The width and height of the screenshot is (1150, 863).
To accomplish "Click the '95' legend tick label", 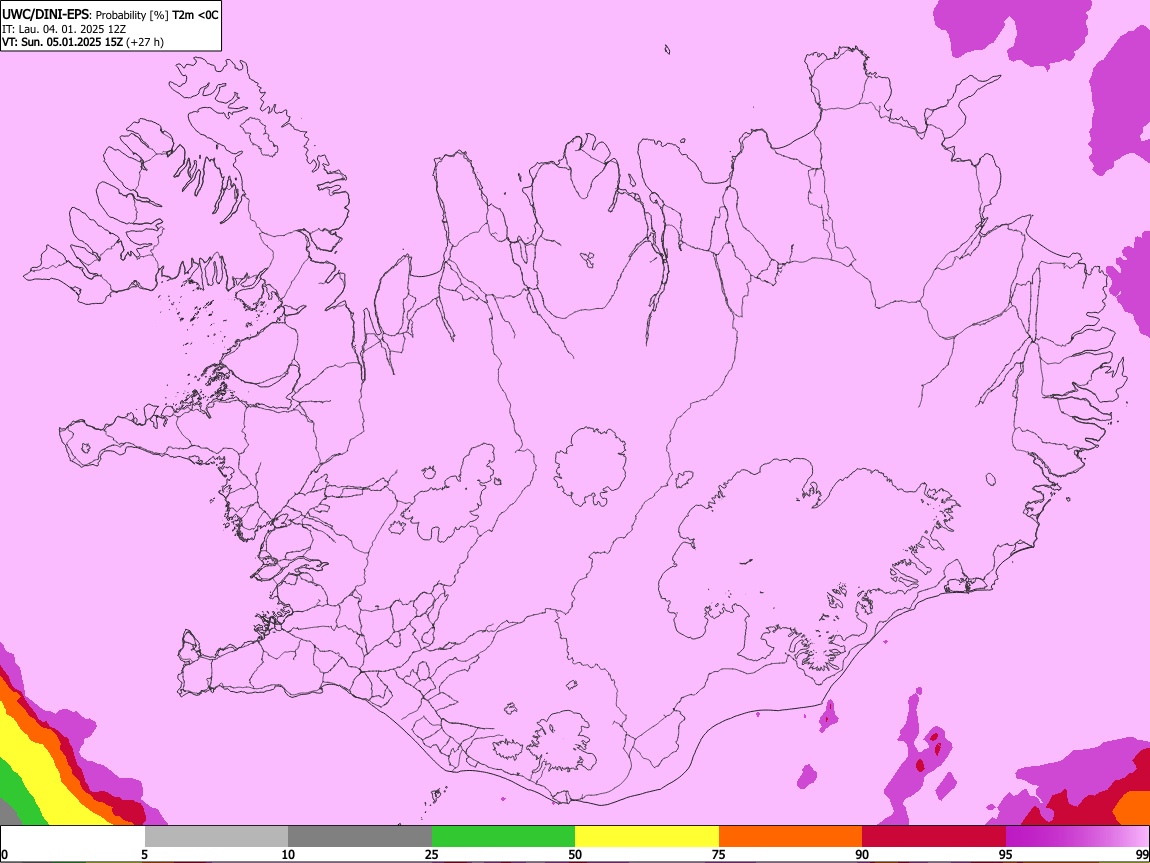I will point(1006,854).
